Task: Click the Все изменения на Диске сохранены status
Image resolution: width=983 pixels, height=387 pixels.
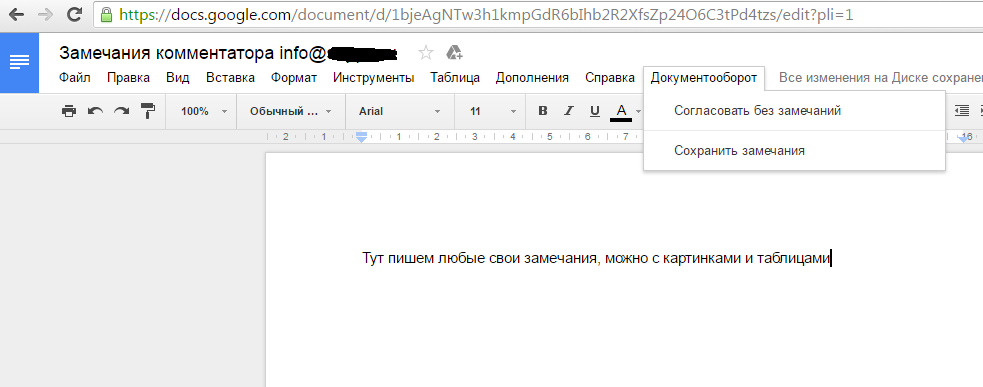Action: coord(881,78)
